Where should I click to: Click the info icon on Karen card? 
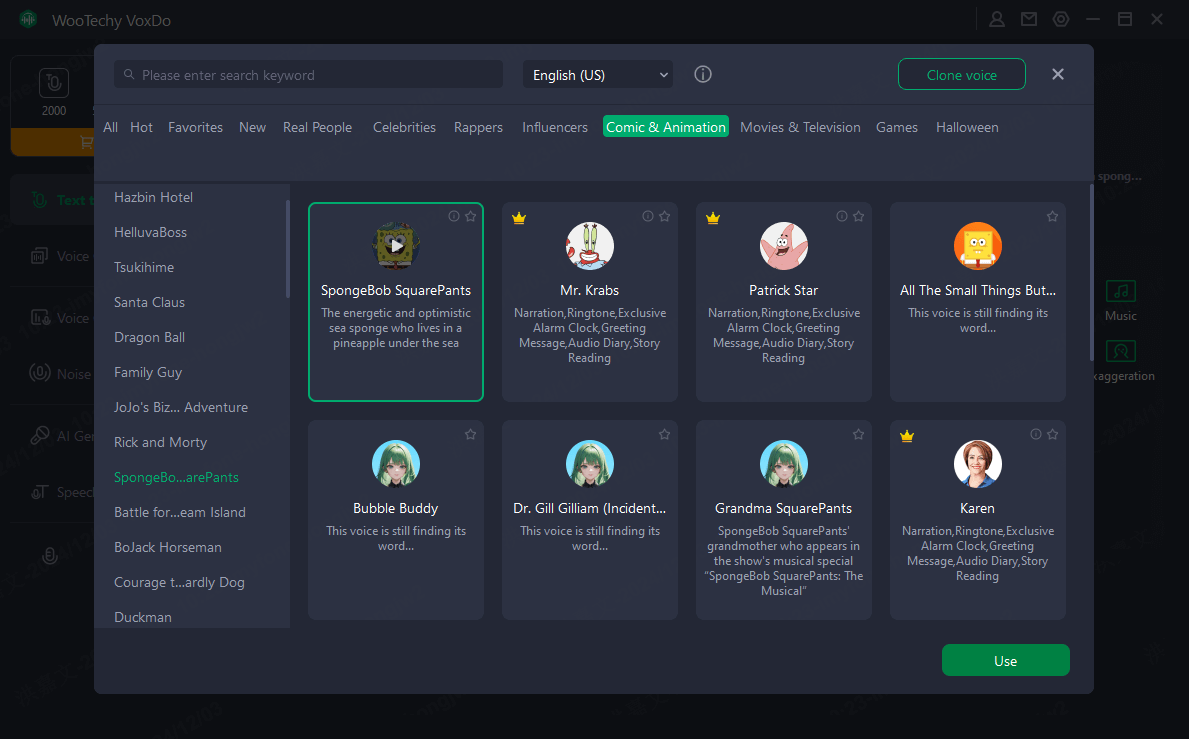click(x=1035, y=434)
